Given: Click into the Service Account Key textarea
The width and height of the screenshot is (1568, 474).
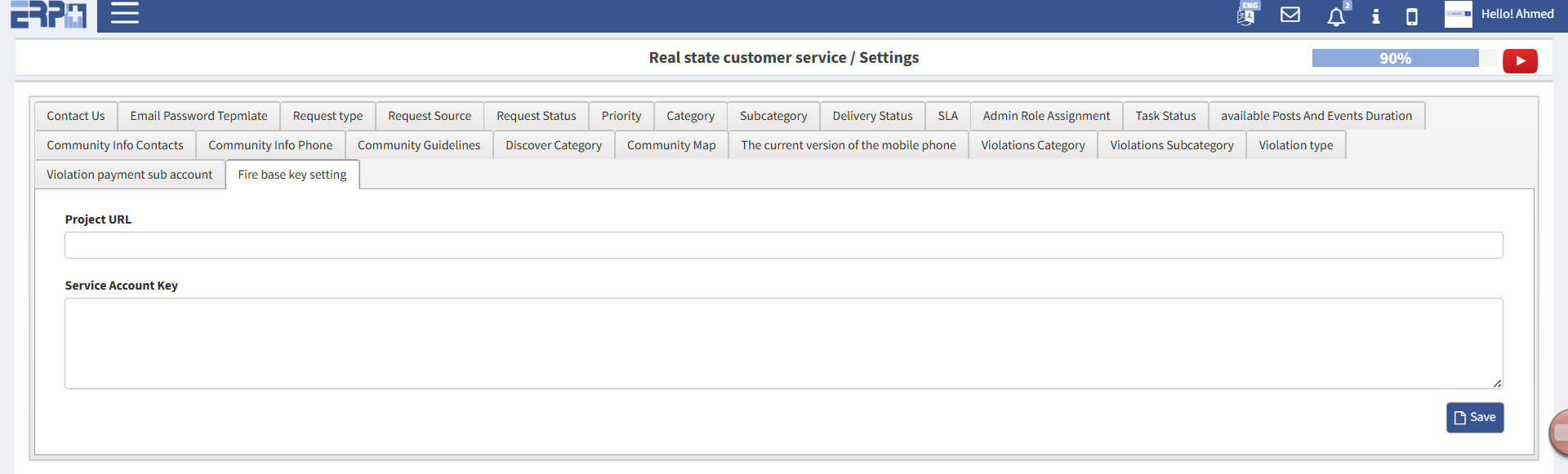Looking at the screenshot, I should click(783, 343).
